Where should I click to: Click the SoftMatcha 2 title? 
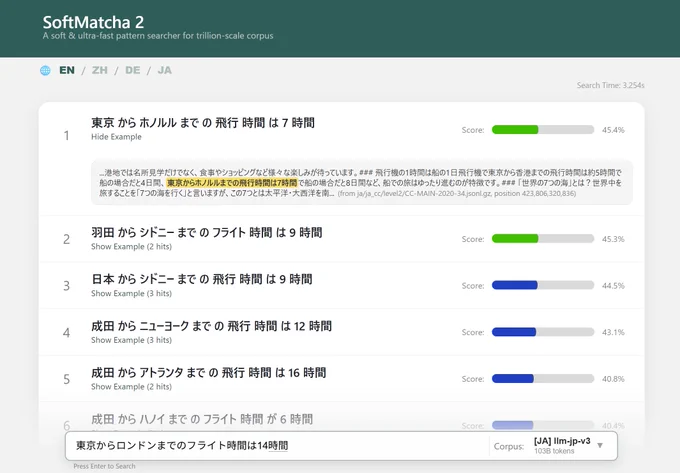[93, 22]
